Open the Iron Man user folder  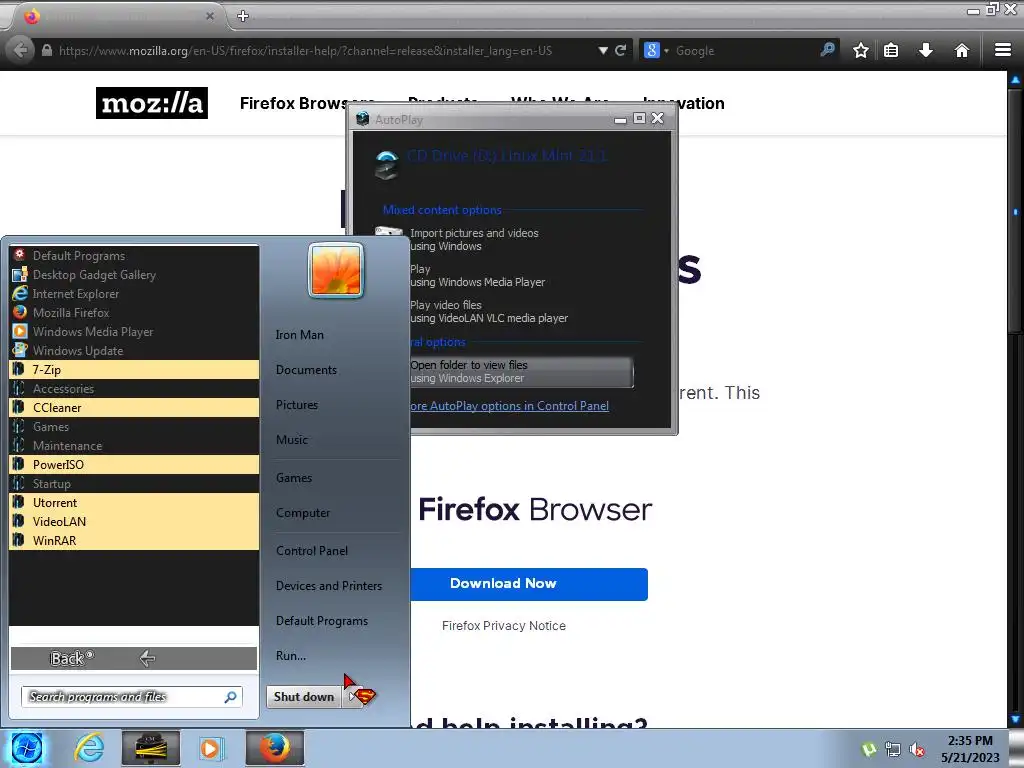click(300, 335)
